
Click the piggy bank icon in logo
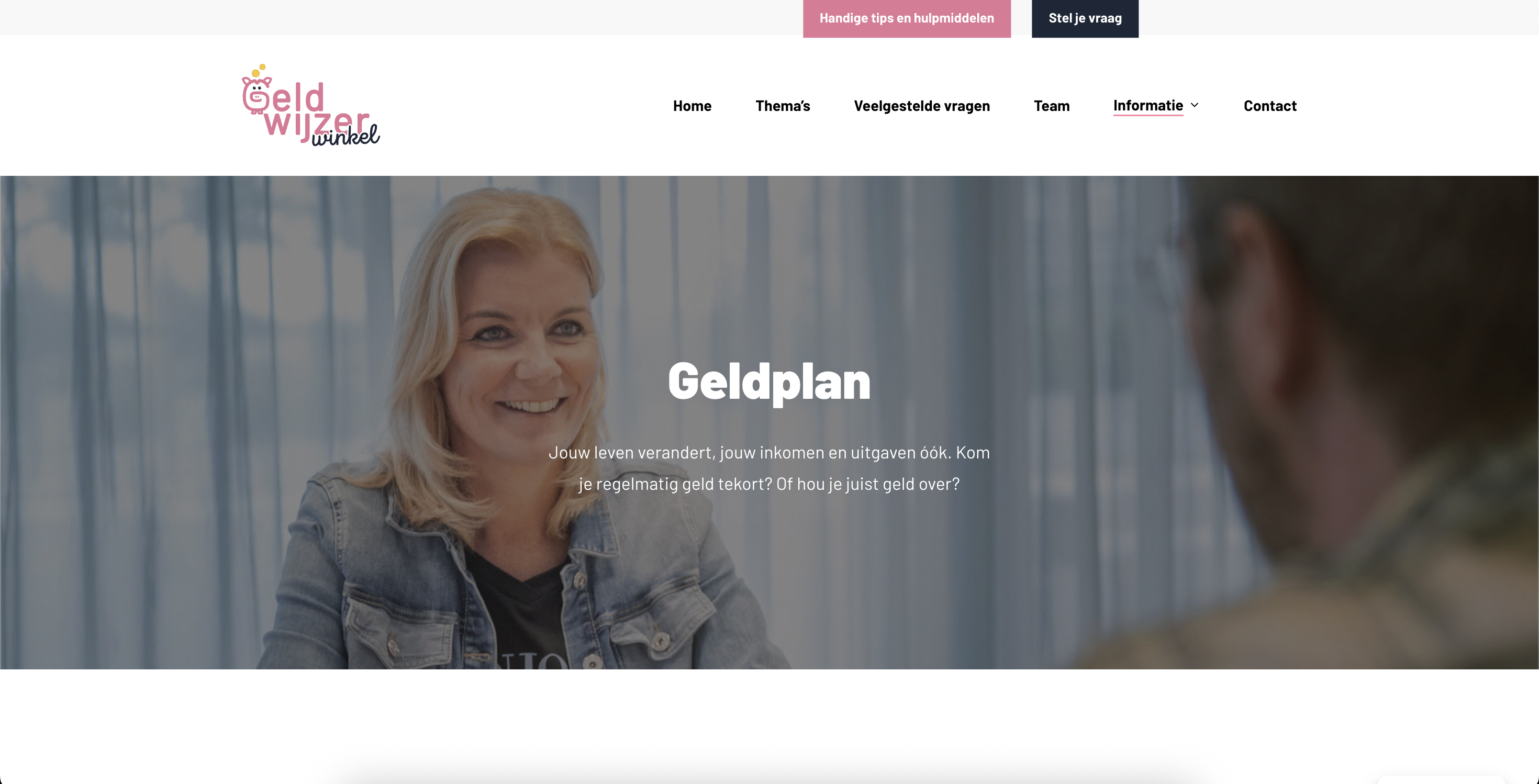256,96
